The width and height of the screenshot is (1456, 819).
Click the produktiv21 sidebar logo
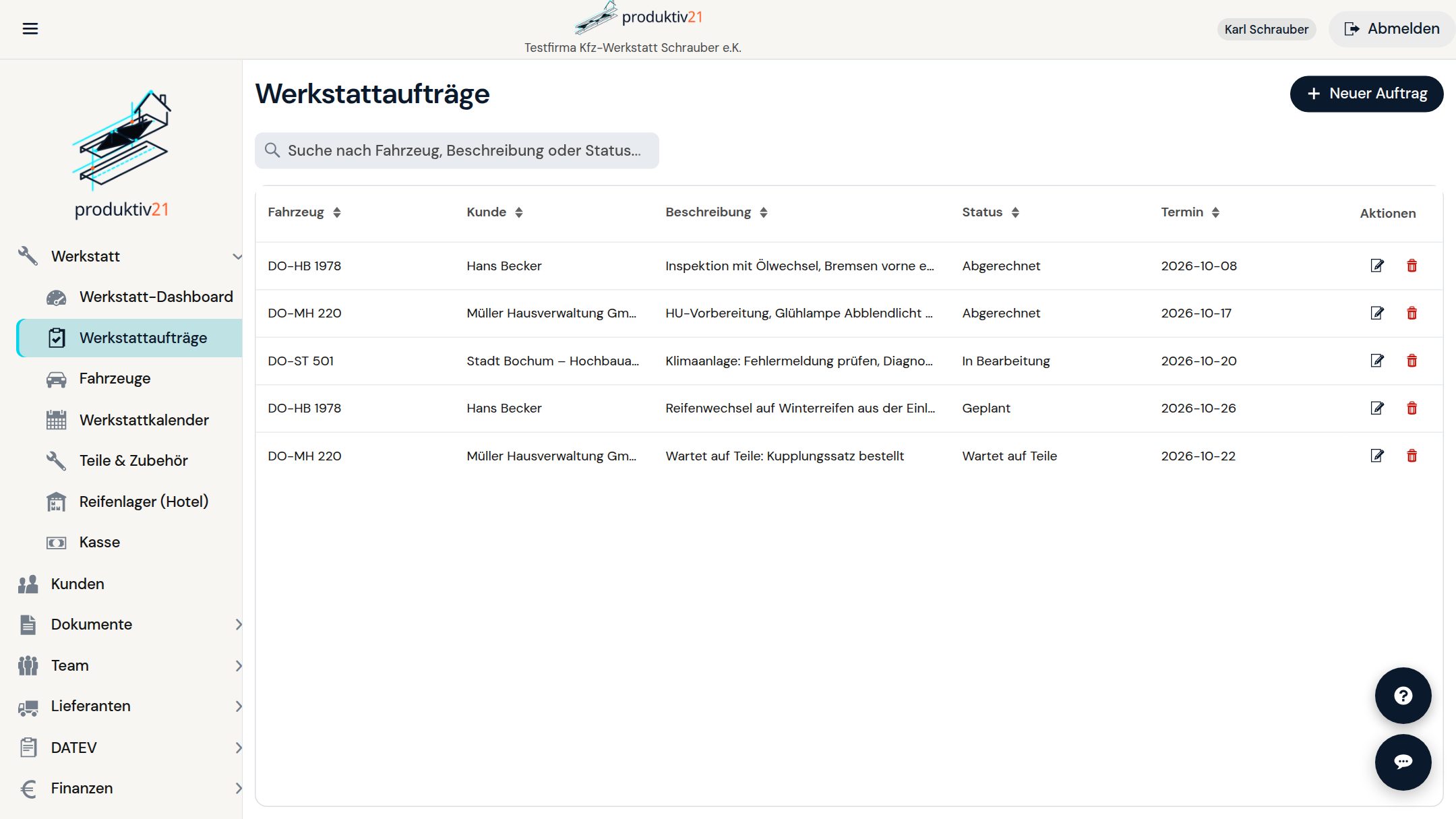(x=121, y=154)
